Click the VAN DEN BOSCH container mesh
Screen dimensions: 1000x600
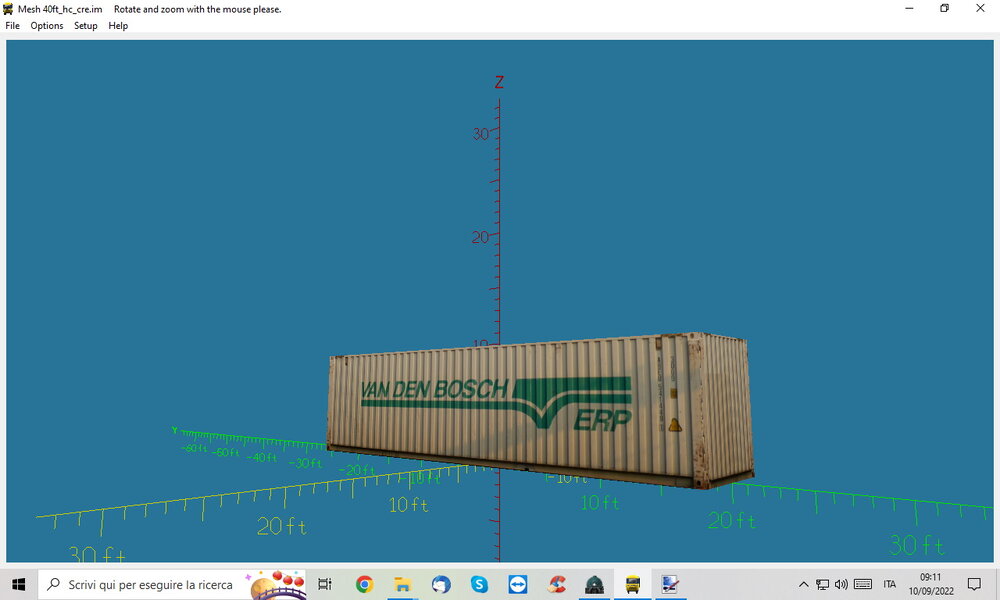[x=540, y=410]
